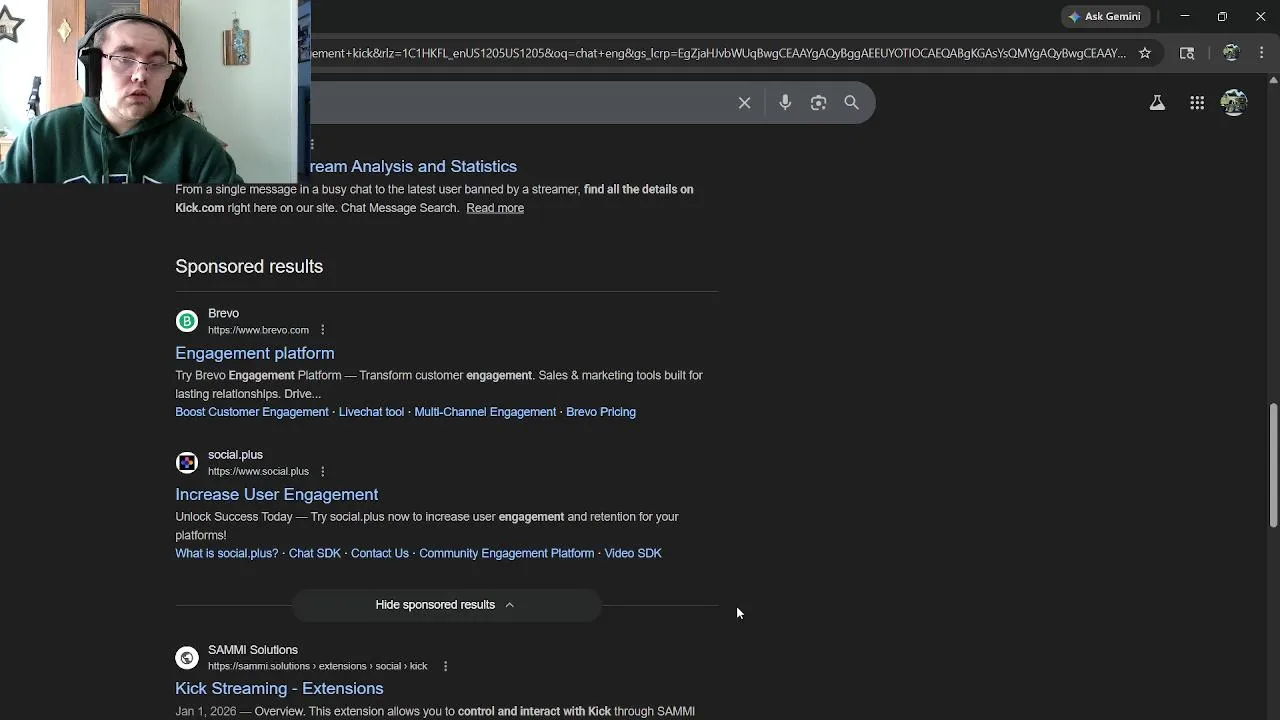The image size is (1280, 720).
Task: Open options menu beside Brevo URL
Action: click(x=322, y=330)
